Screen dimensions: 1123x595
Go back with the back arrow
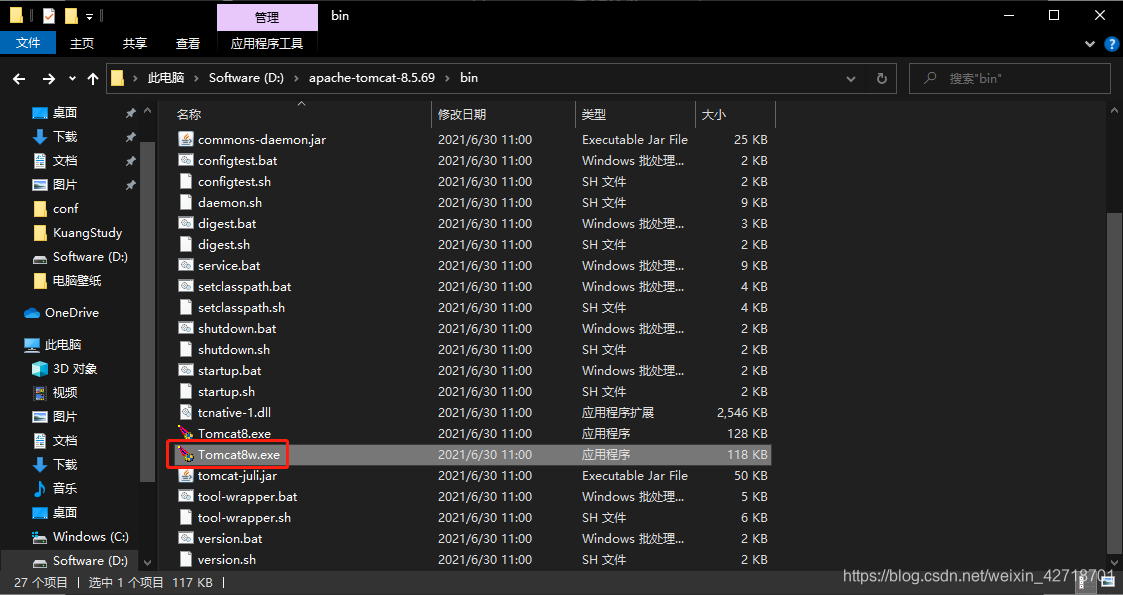tap(19, 79)
